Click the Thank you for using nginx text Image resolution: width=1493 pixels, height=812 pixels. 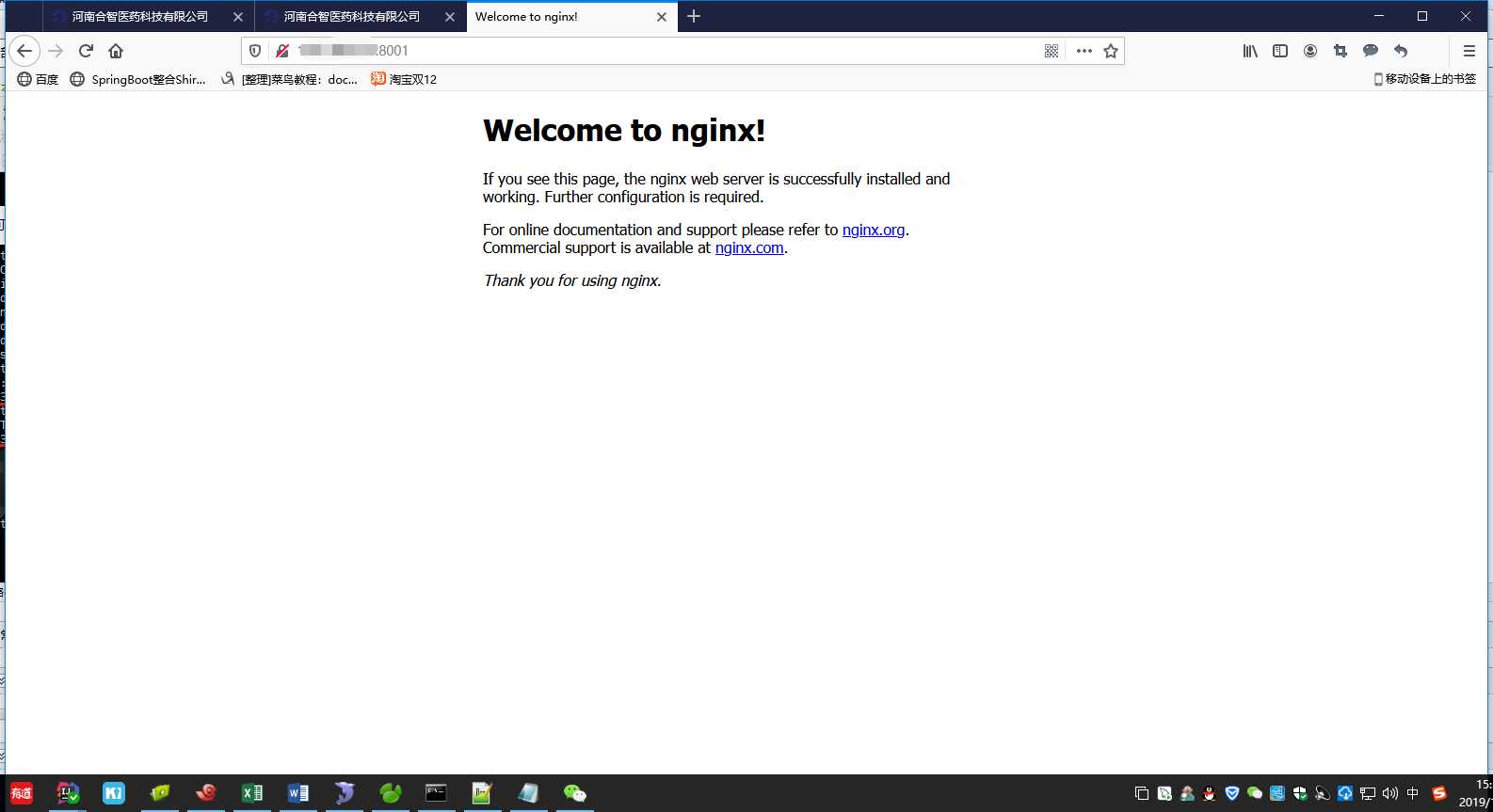pos(572,280)
